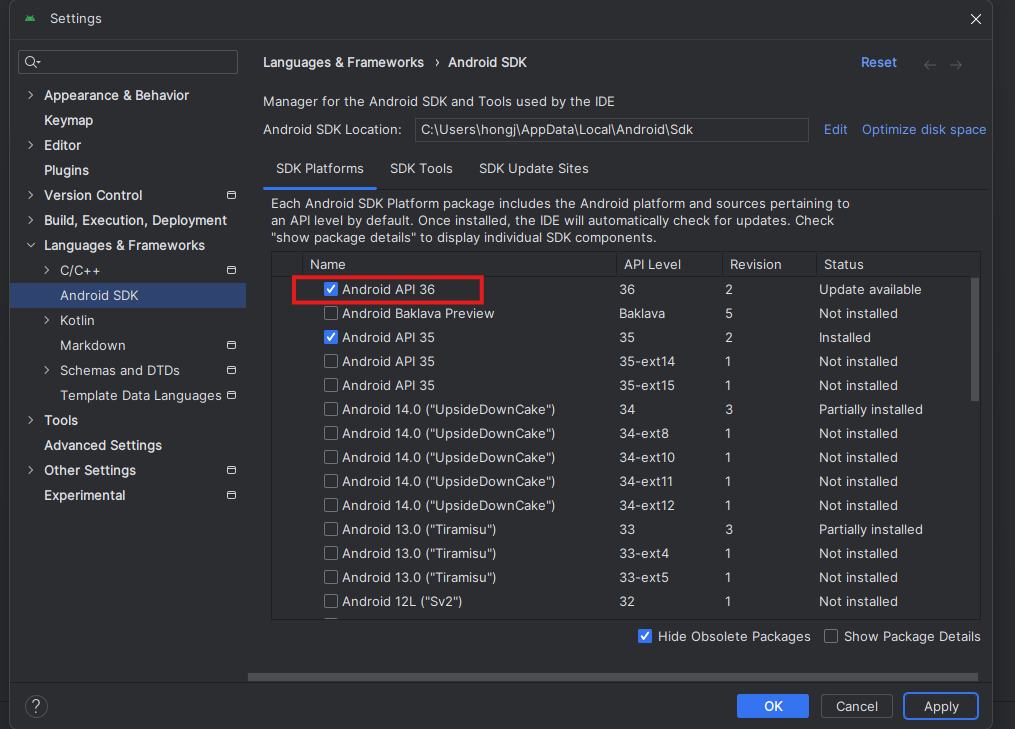Click the forward navigation arrow next to Reset

click(955, 65)
